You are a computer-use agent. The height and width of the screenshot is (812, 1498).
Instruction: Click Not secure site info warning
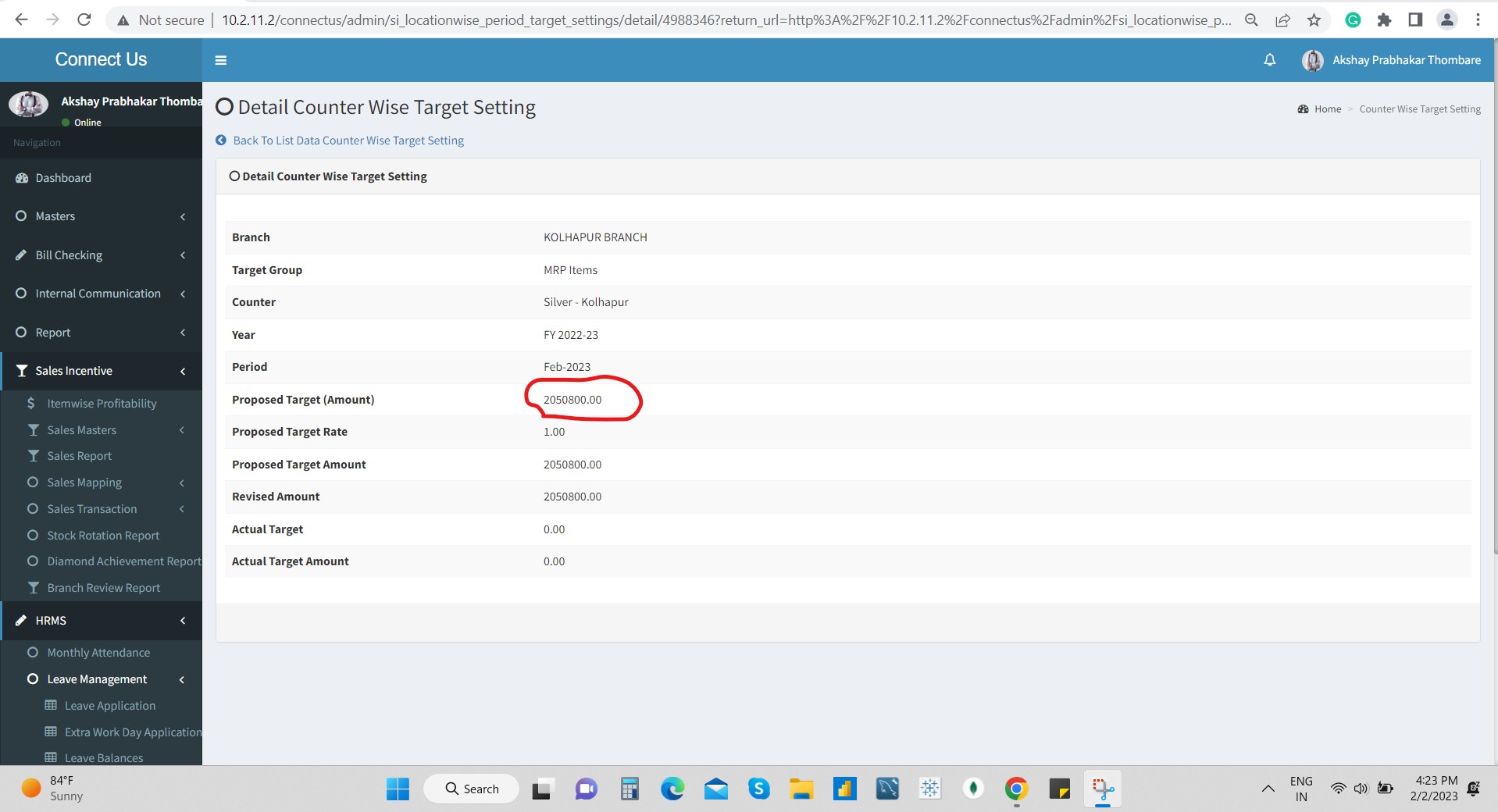[x=160, y=20]
